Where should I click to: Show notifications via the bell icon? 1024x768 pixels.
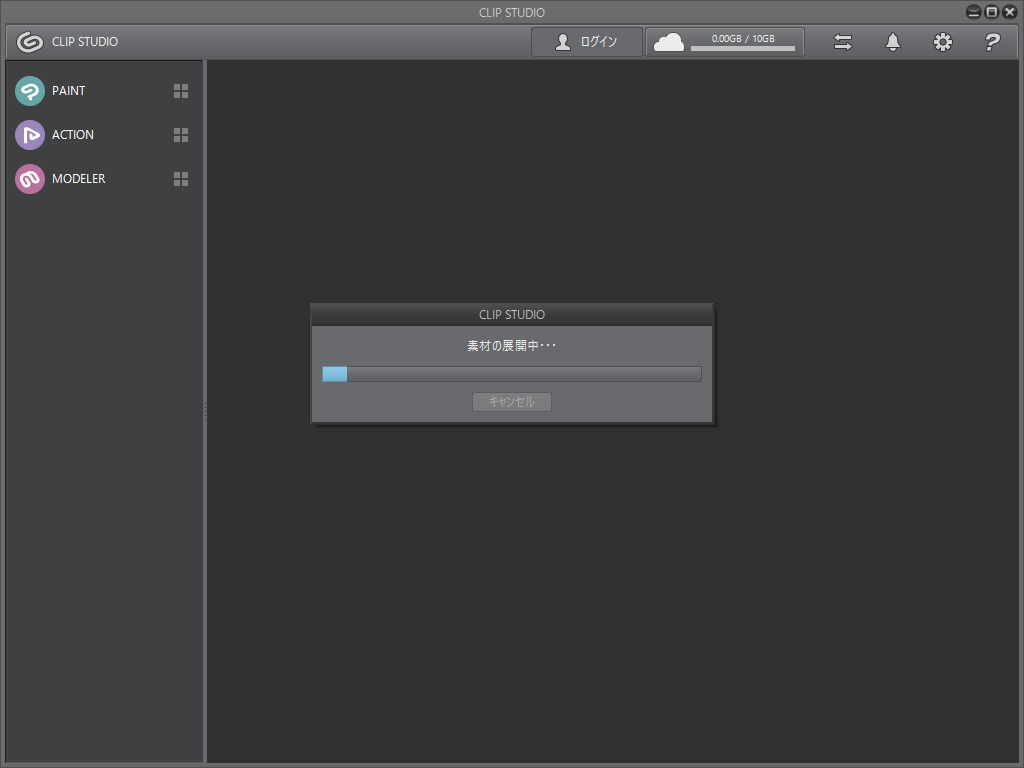893,42
